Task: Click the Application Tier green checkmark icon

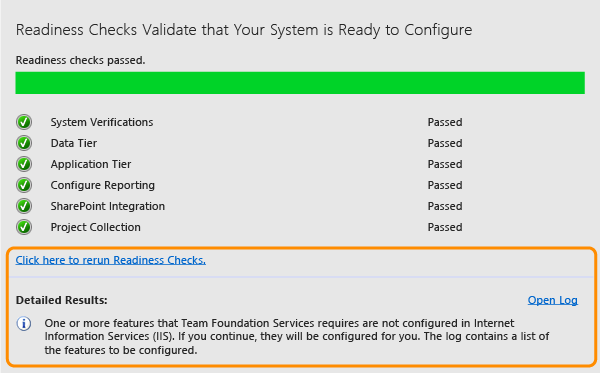Action: point(24,164)
